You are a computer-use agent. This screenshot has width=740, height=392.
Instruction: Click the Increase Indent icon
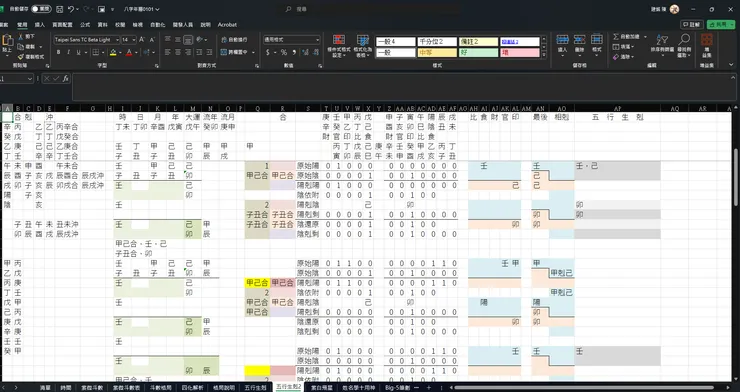210,52
